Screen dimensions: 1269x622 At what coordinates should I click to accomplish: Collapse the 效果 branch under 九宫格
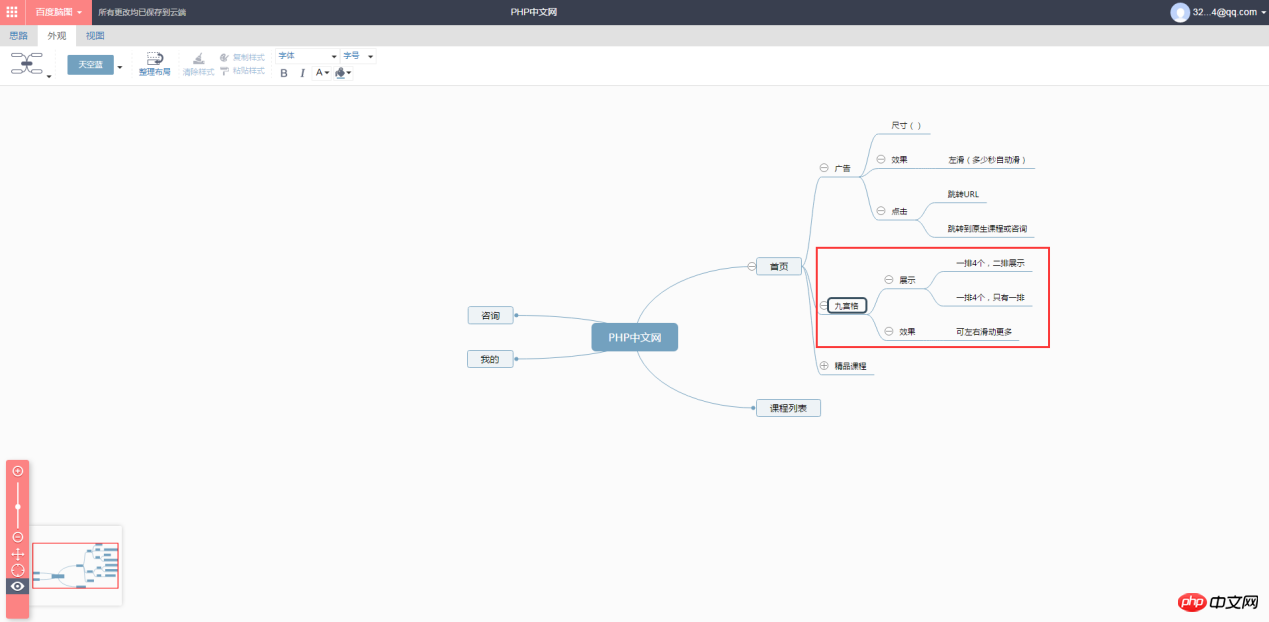point(889,331)
